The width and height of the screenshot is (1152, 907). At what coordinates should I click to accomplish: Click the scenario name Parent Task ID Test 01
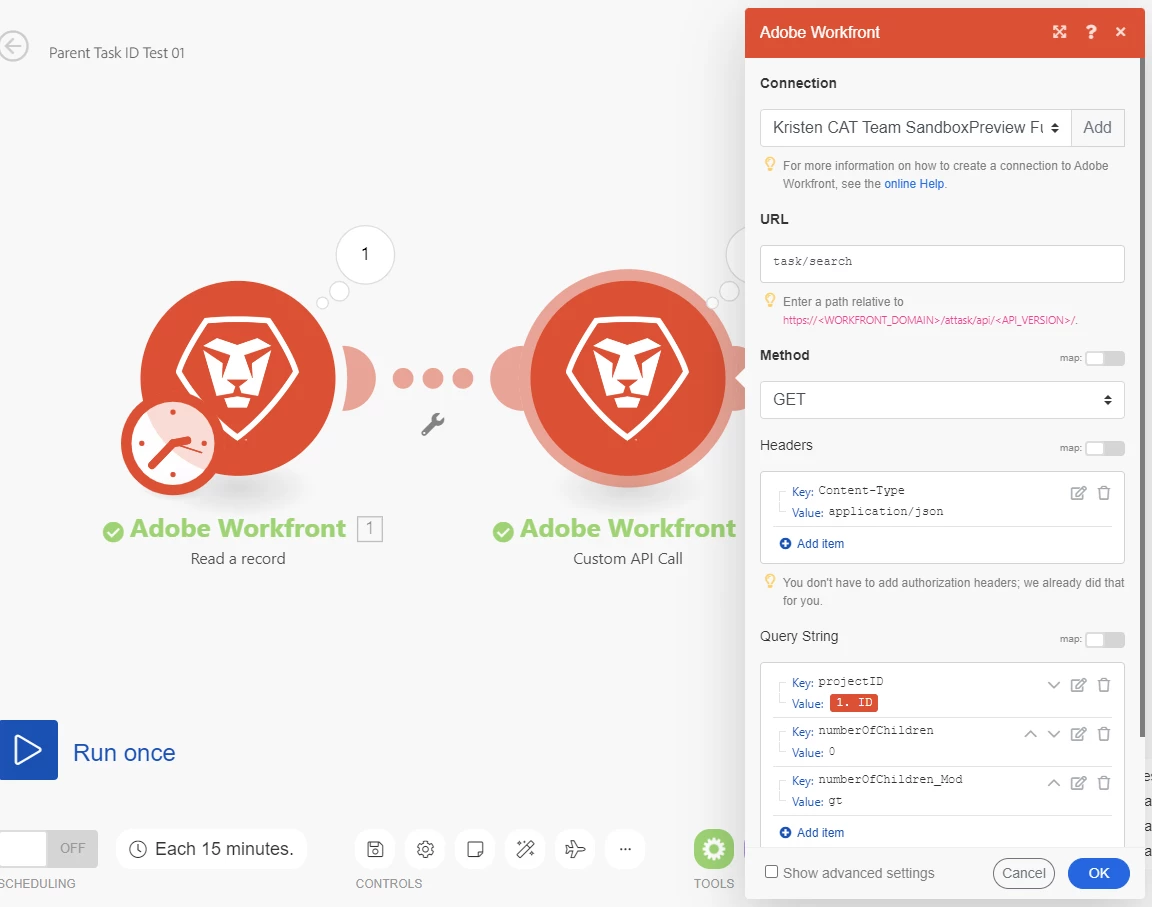pos(117,53)
